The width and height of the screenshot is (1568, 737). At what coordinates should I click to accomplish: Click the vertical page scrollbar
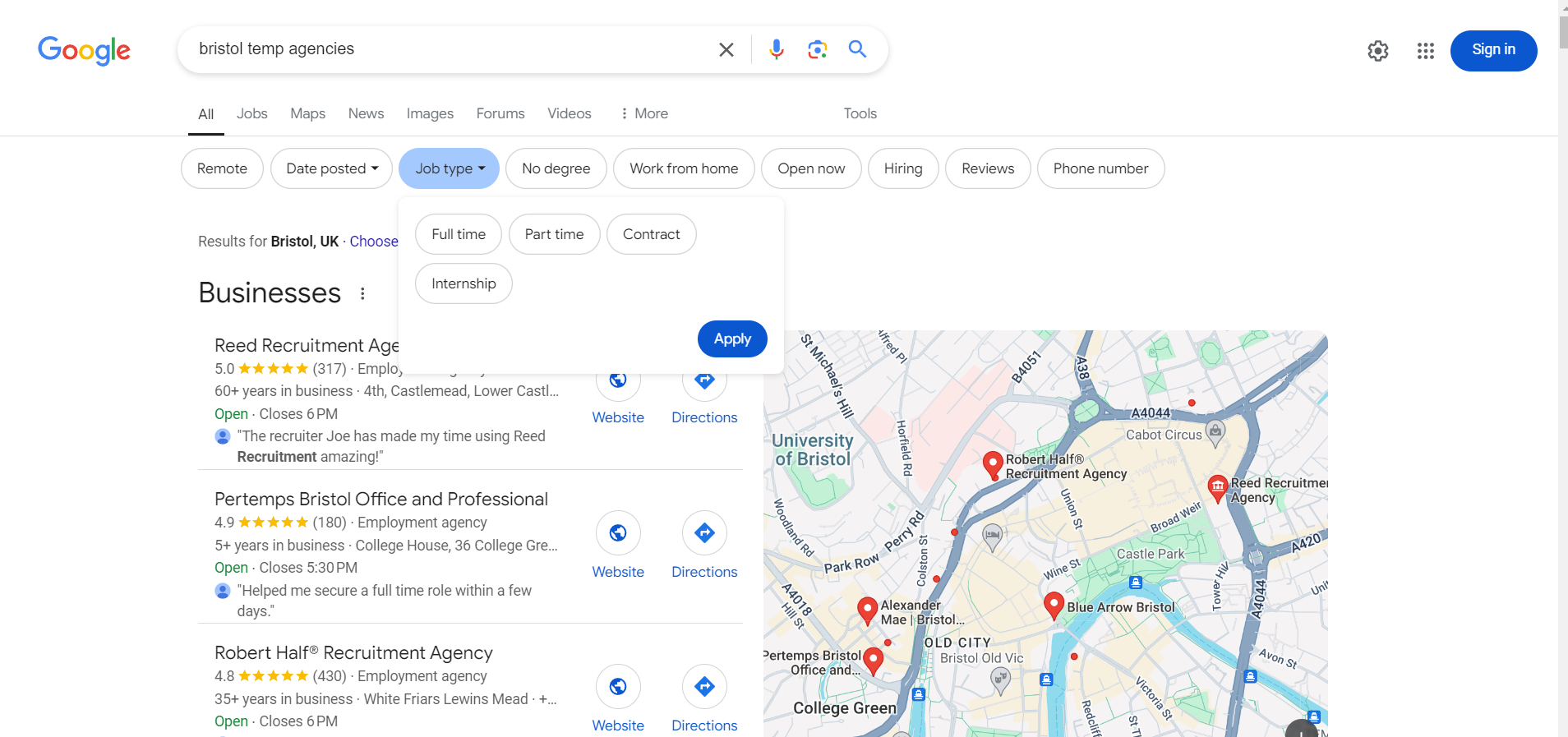click(x=1562, y=33)
